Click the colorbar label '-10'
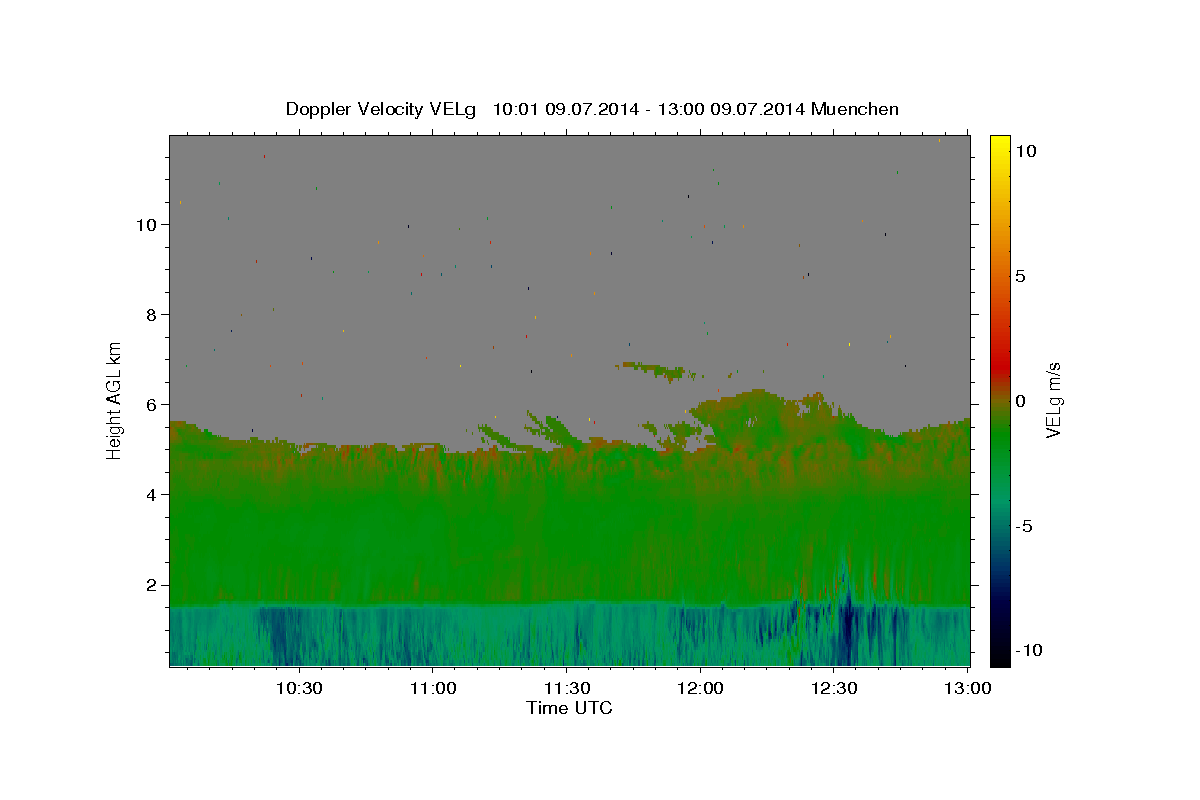The image size is (1200, 800). pyautogui.click(x=1028, y=651)
